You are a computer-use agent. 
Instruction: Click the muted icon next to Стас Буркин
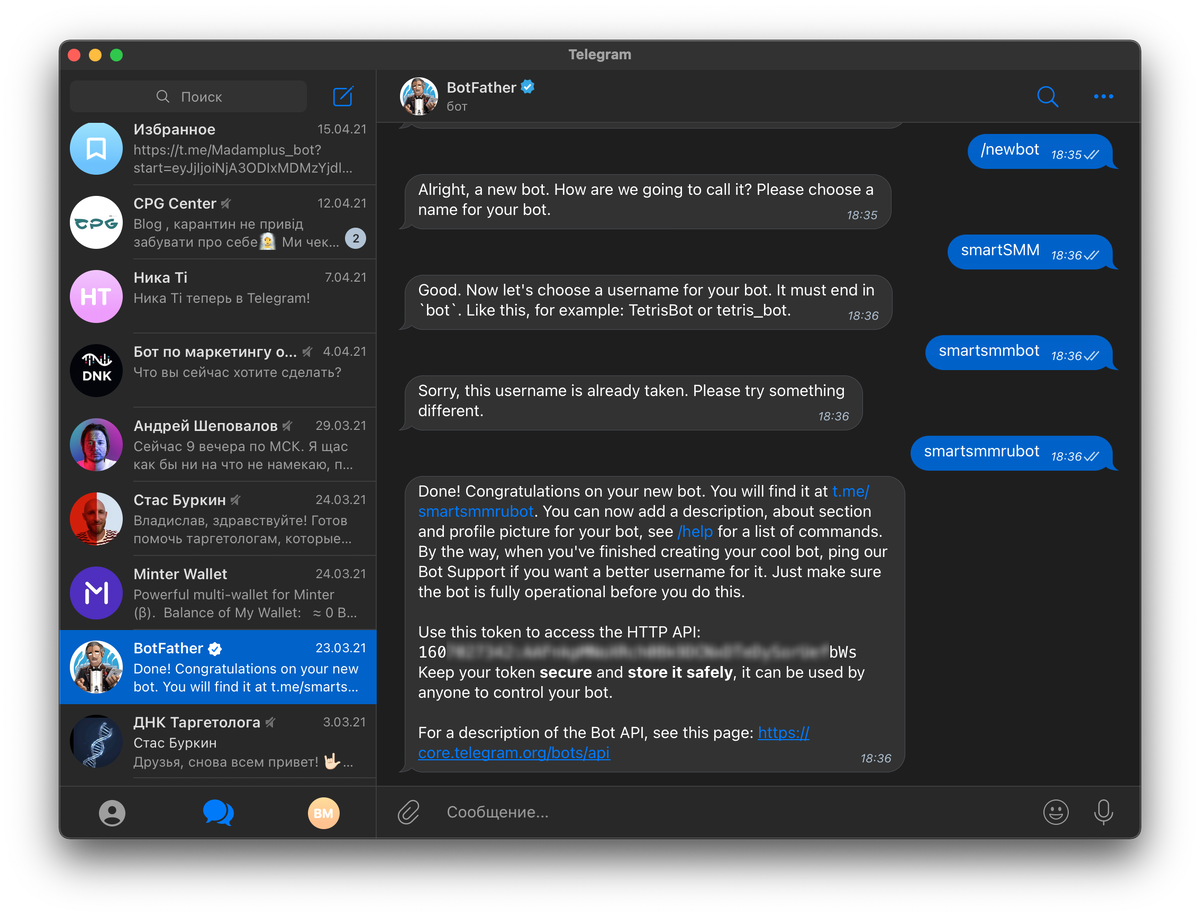(x=236, y=500)
